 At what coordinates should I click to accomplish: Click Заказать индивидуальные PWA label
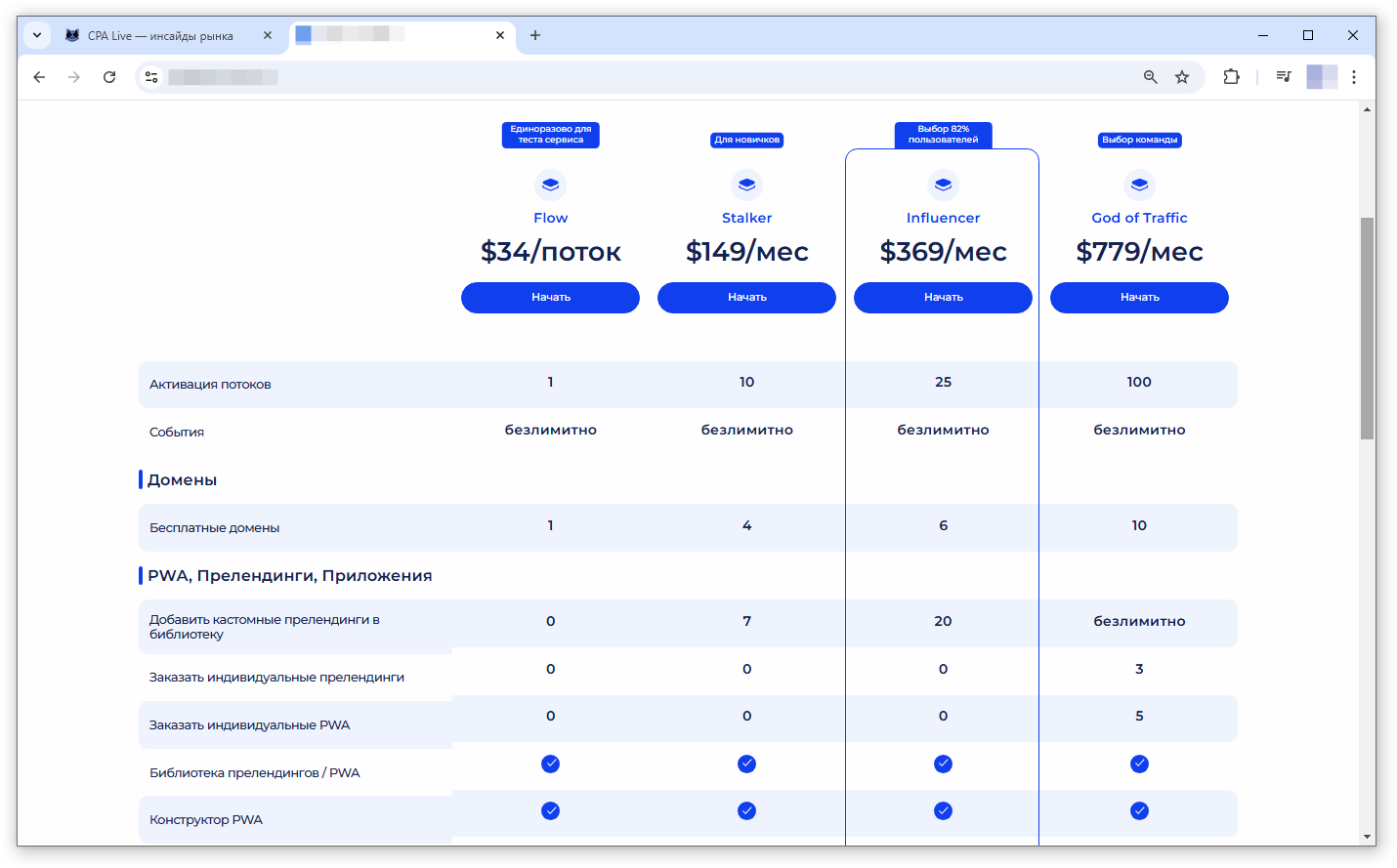pos(249,725)
